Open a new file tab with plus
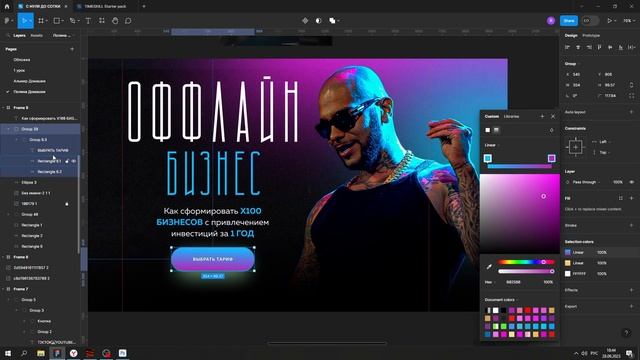 click(x=144, y=7)
